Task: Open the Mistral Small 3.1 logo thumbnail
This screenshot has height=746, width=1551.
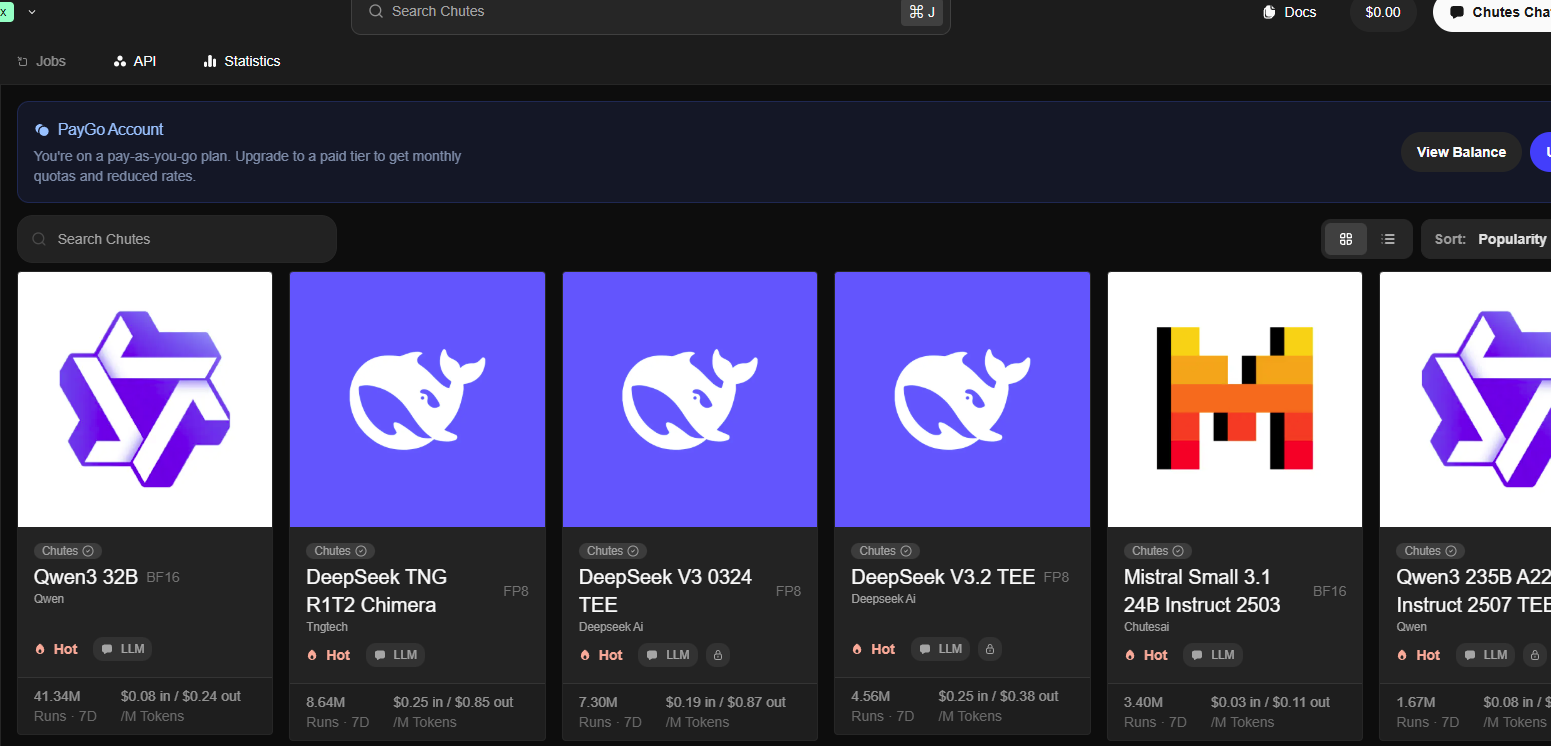Action: (1234, 399)
